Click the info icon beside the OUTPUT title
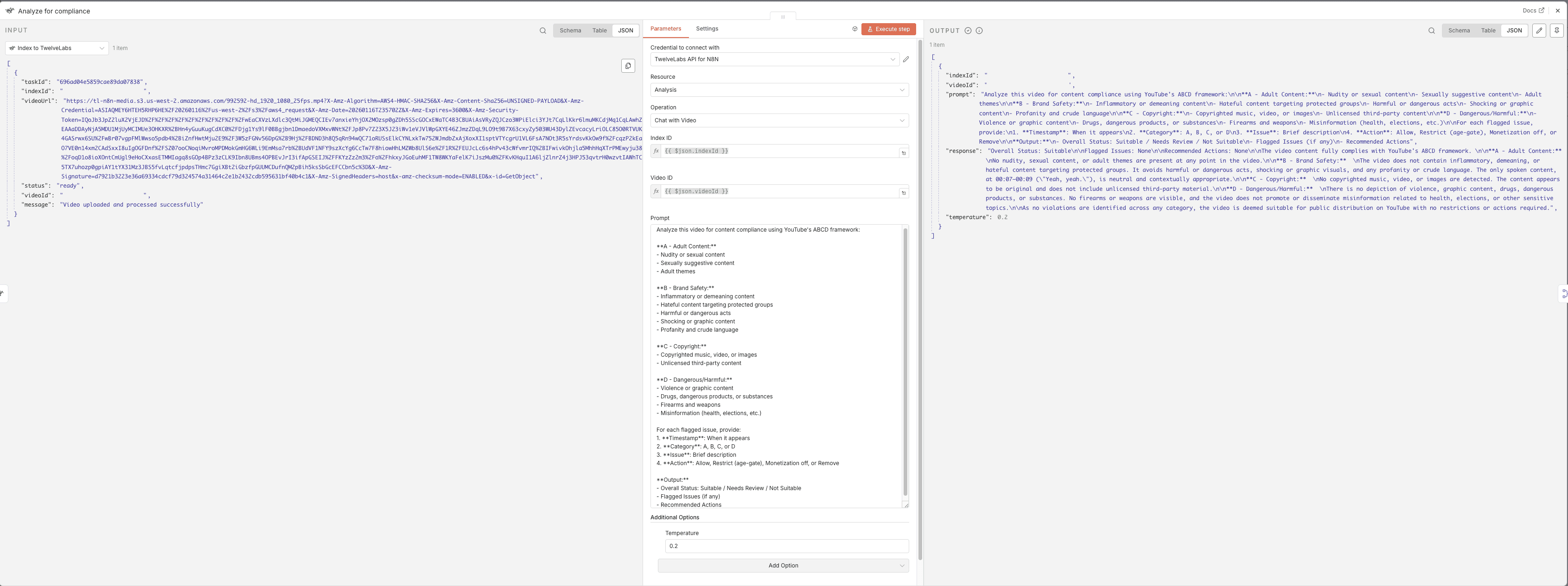Viewport: 1568px width, 586px height. (x=979, y=31)
